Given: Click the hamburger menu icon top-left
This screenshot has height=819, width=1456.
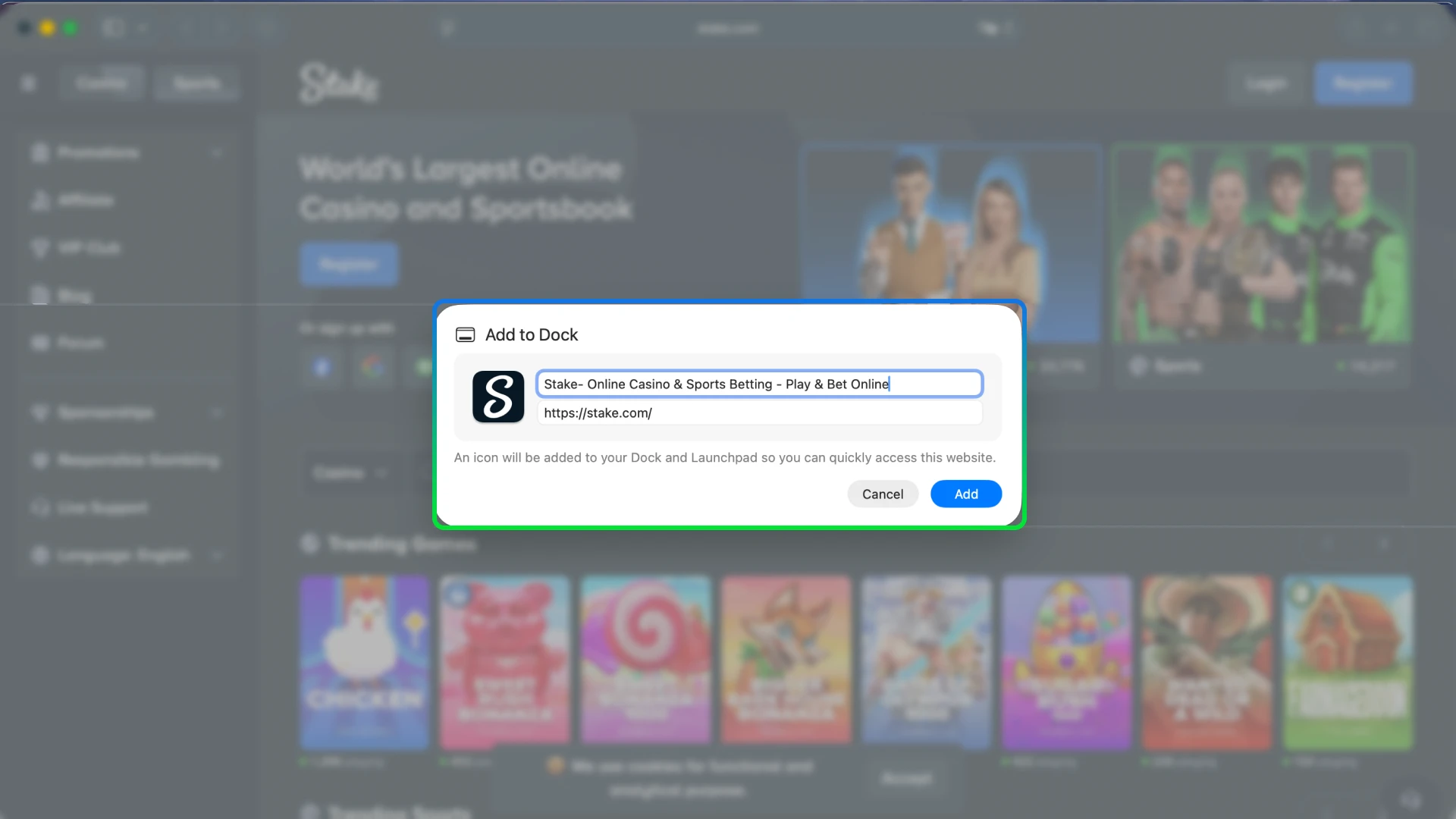Looking at the screenshot, I should [29, 82].
